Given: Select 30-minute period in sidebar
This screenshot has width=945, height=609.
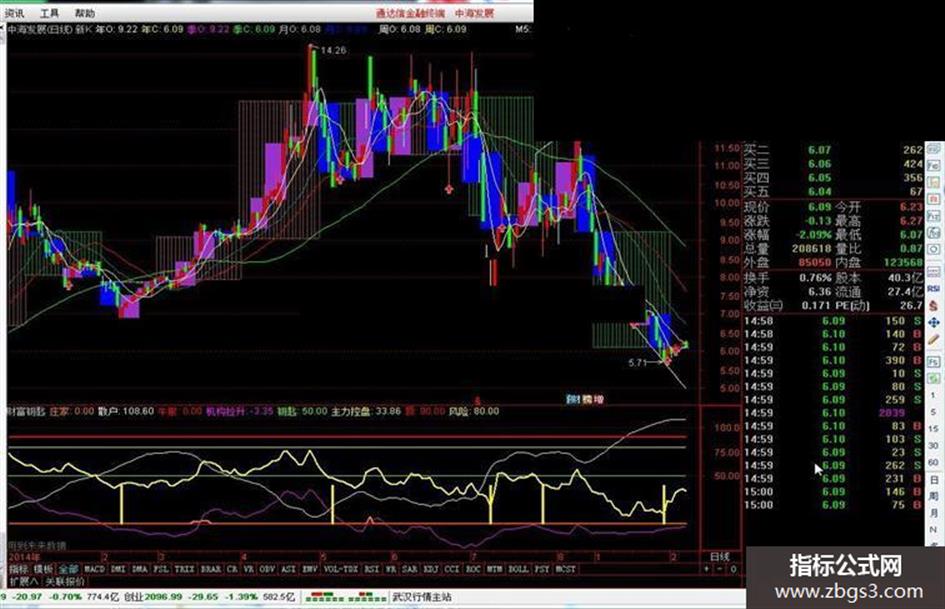Looking at the screenshot, I should (933, 446).
